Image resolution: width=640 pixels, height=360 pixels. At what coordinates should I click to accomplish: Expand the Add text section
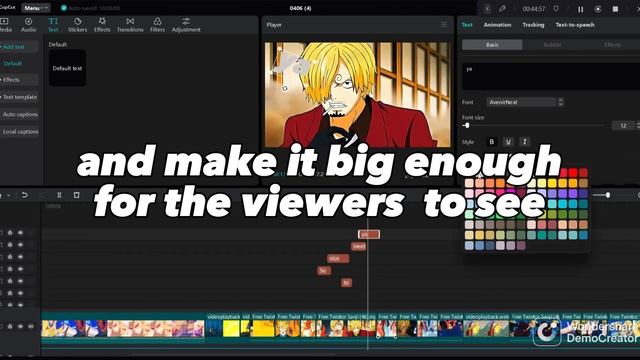[x=18, y=47]
